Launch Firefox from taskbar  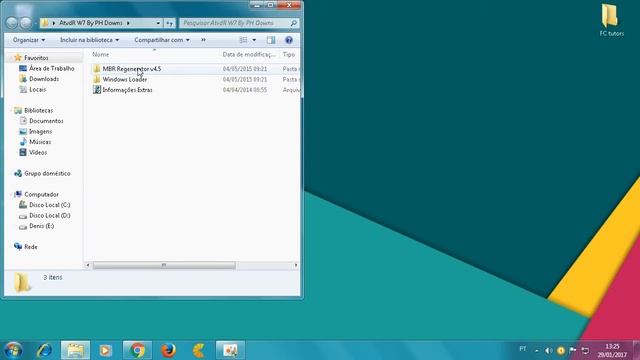coord(168,350)
